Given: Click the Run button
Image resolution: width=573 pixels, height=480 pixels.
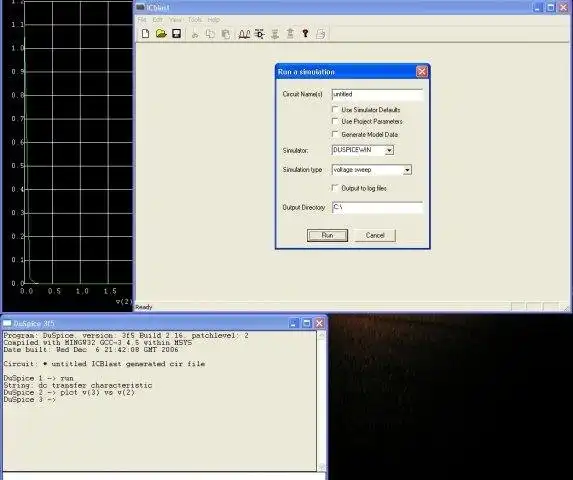Looking at the screenshot, I should [327, 236].
